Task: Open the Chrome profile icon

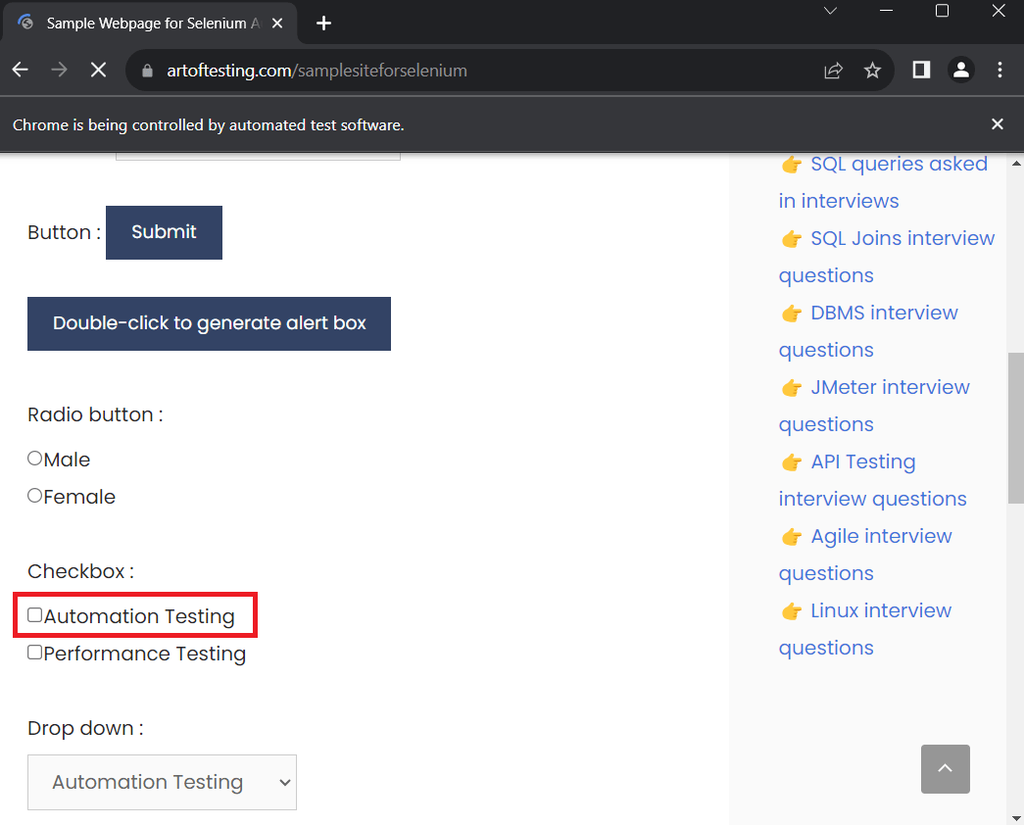Action: (x=961, y=70)
